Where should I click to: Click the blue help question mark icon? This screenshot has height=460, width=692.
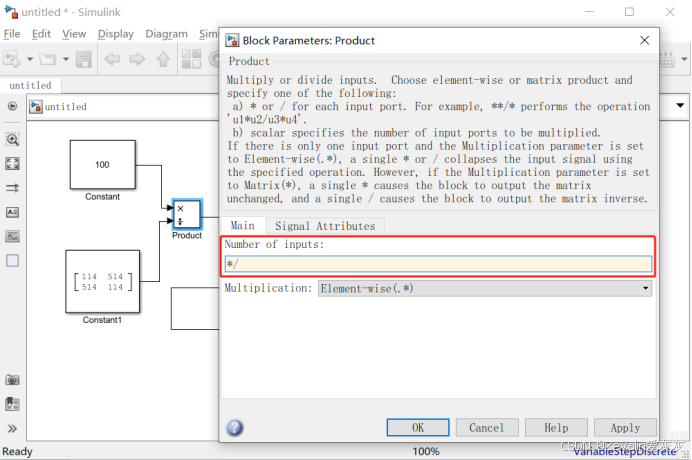(x=235, y=428)
